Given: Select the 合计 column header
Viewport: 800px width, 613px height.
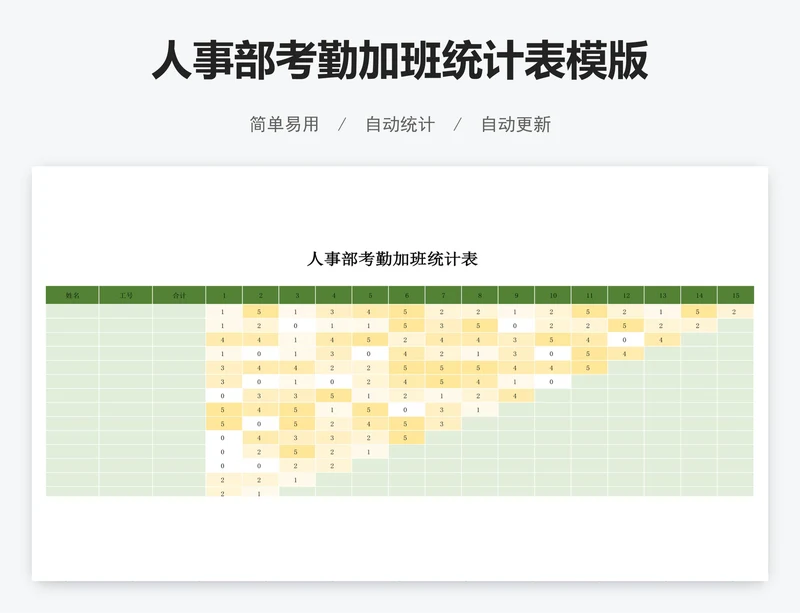Looking at the screenshot, I should (179, 296).
